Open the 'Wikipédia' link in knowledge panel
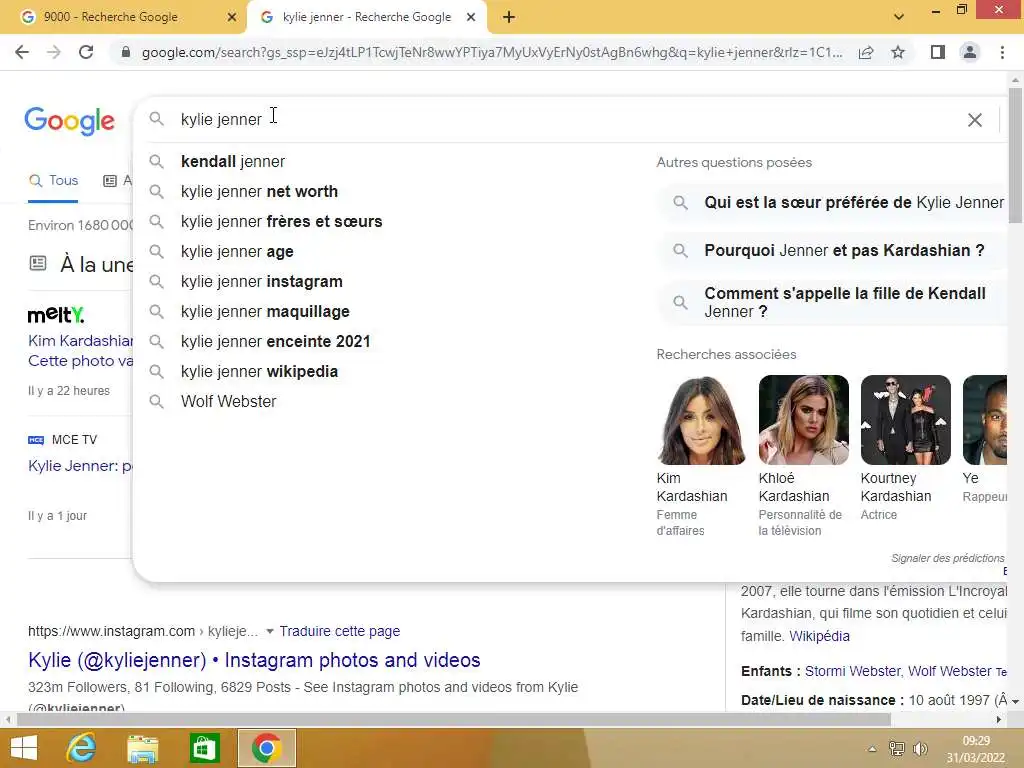 (x=819, y=636)
